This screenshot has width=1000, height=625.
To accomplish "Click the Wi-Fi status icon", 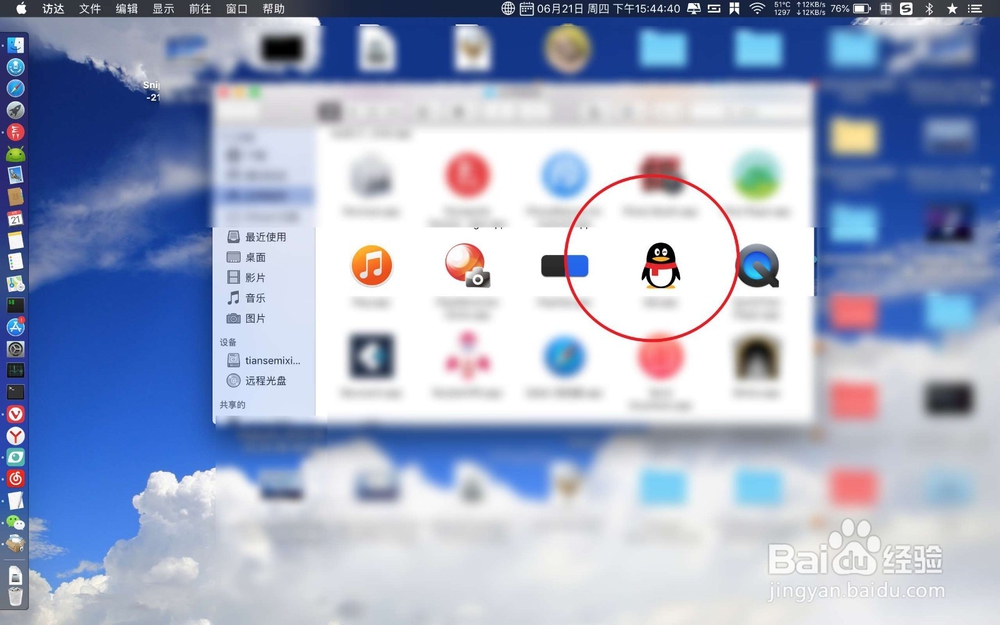I will pos(757,8).
